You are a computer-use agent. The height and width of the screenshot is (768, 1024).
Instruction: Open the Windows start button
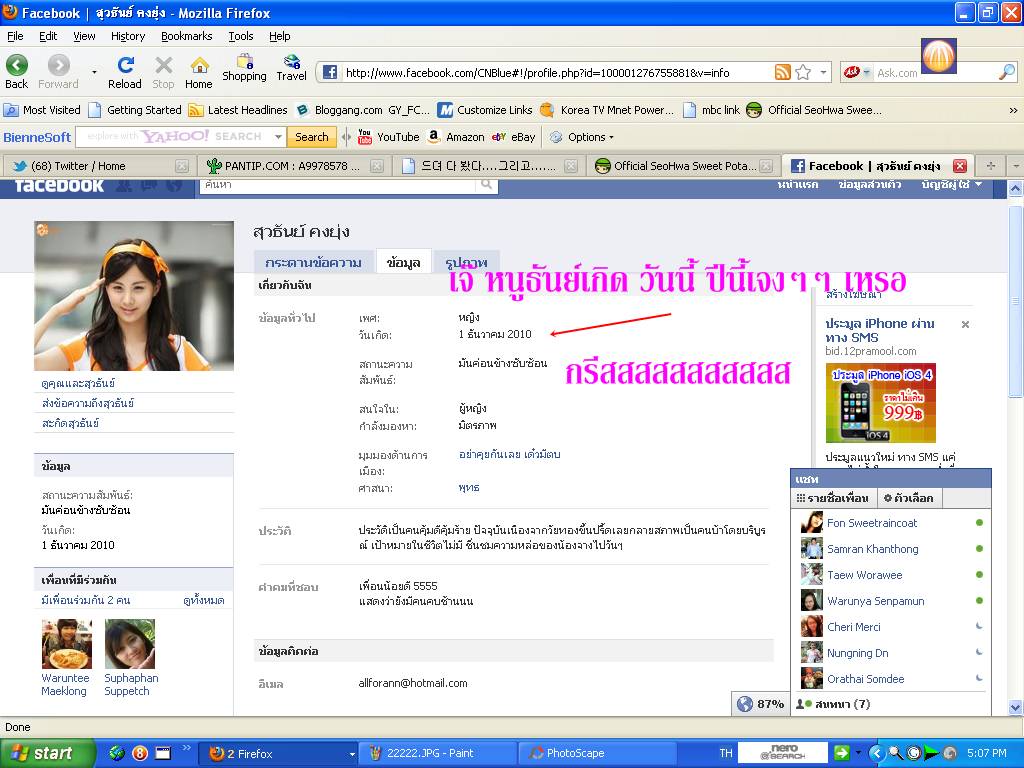(x=47, y=753)
